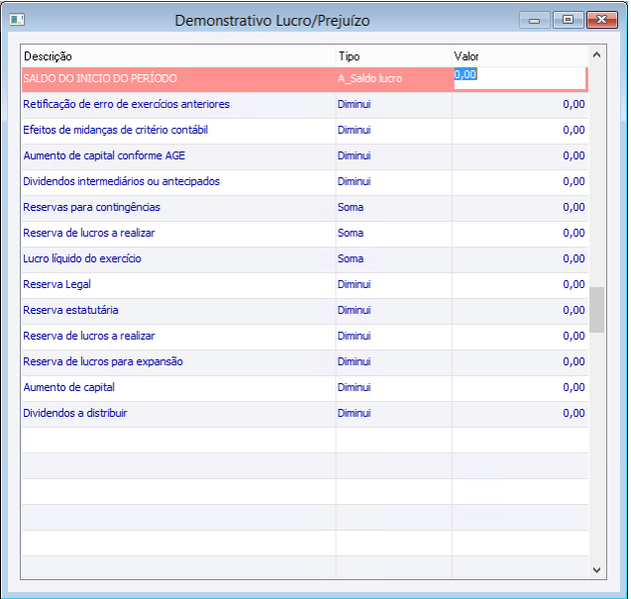The width and height of the screenshot is (631, 599).
Task: Select the vertical scrollbar thumb
Action: click(x=597, y=310)
